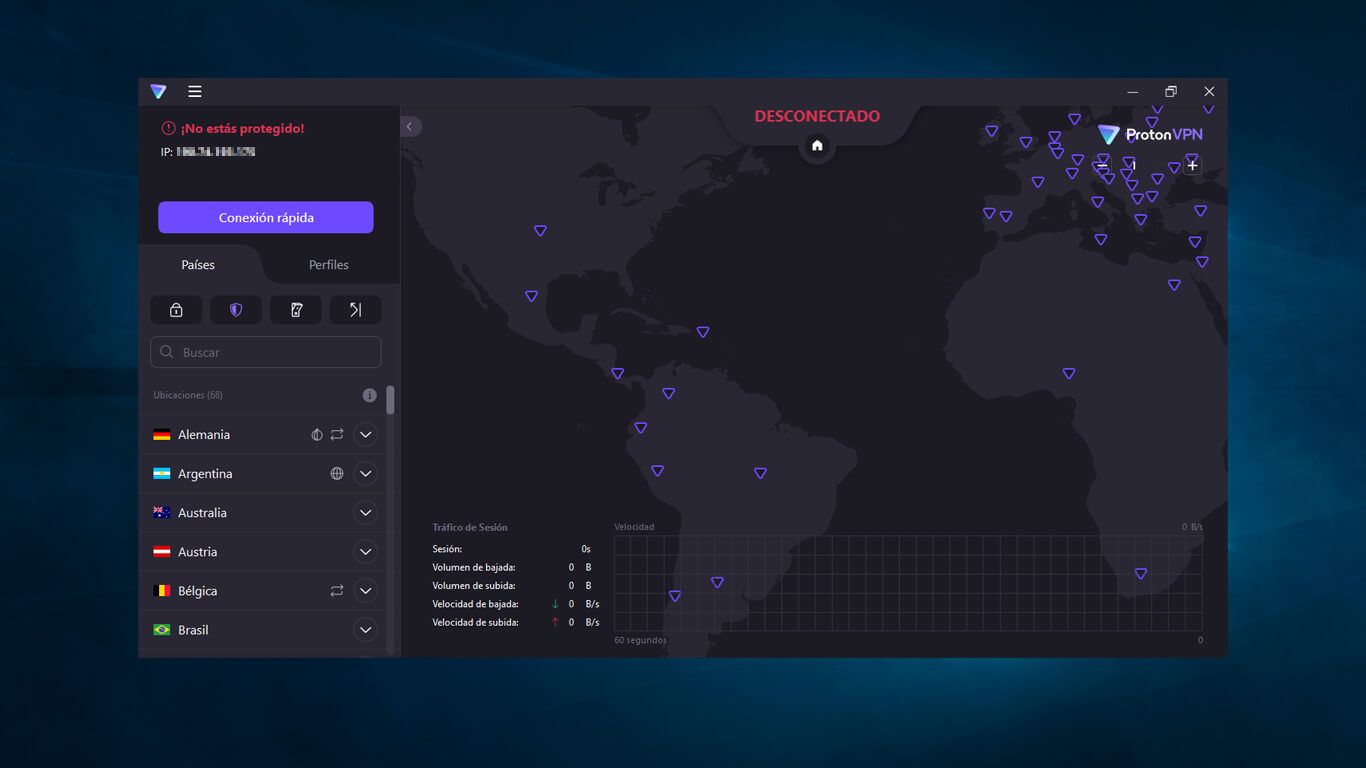Viewport: 1366px width, 768px height.
Task: Click the Proton VPN logo in title bar
Action: [x=158, y=92]
